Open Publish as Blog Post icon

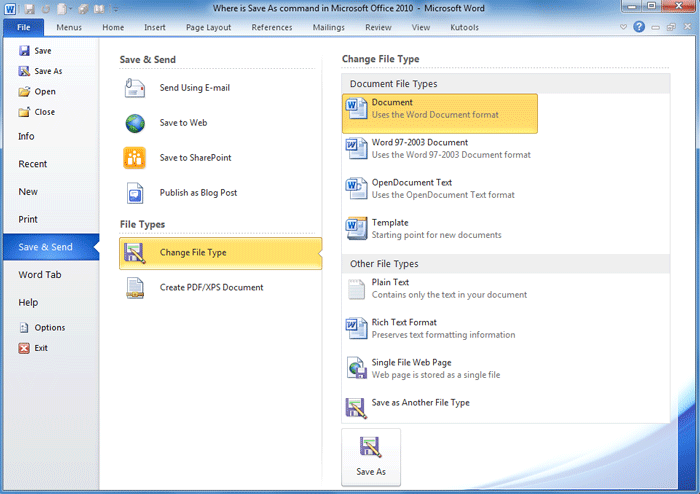(135, 193)
